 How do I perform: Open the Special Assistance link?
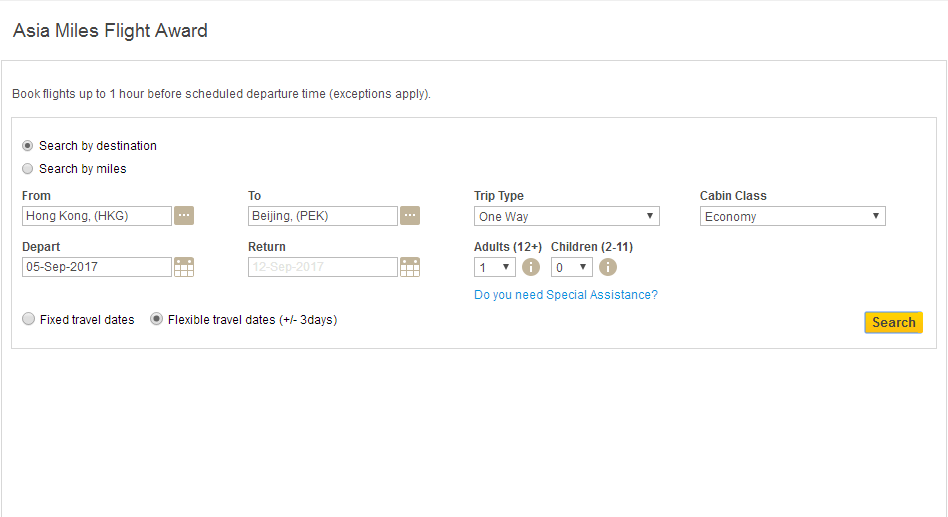(x=566, y=294)
